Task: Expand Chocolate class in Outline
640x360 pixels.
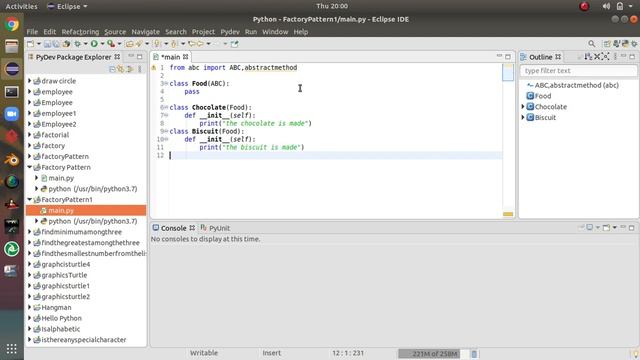Action: click(x=523, y=107)
